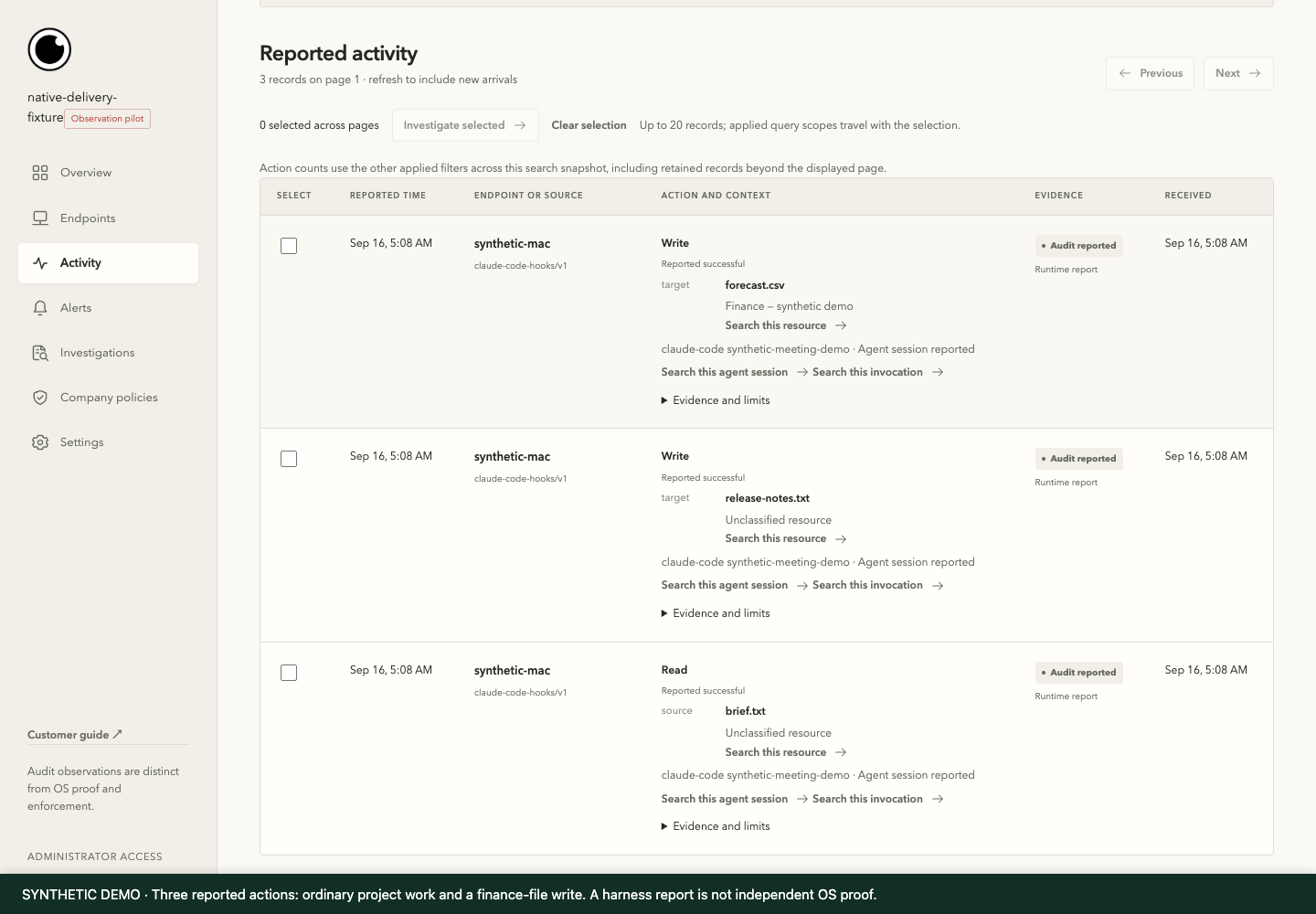Click the Evidence column header
Viewport: 1316px width, 914px height.
pos(1058,196)
